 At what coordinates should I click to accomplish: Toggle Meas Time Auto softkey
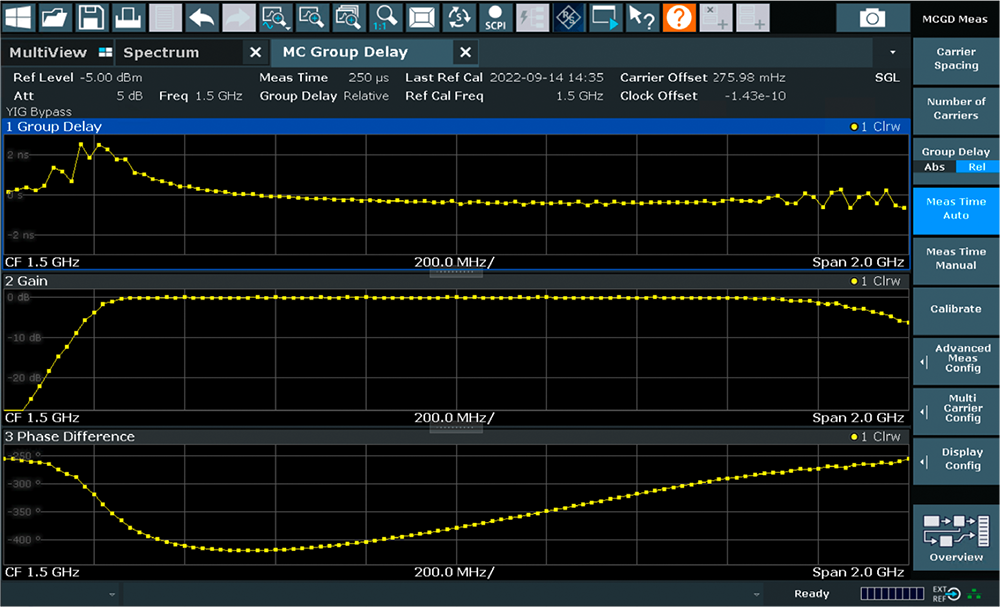pos(956,208)
